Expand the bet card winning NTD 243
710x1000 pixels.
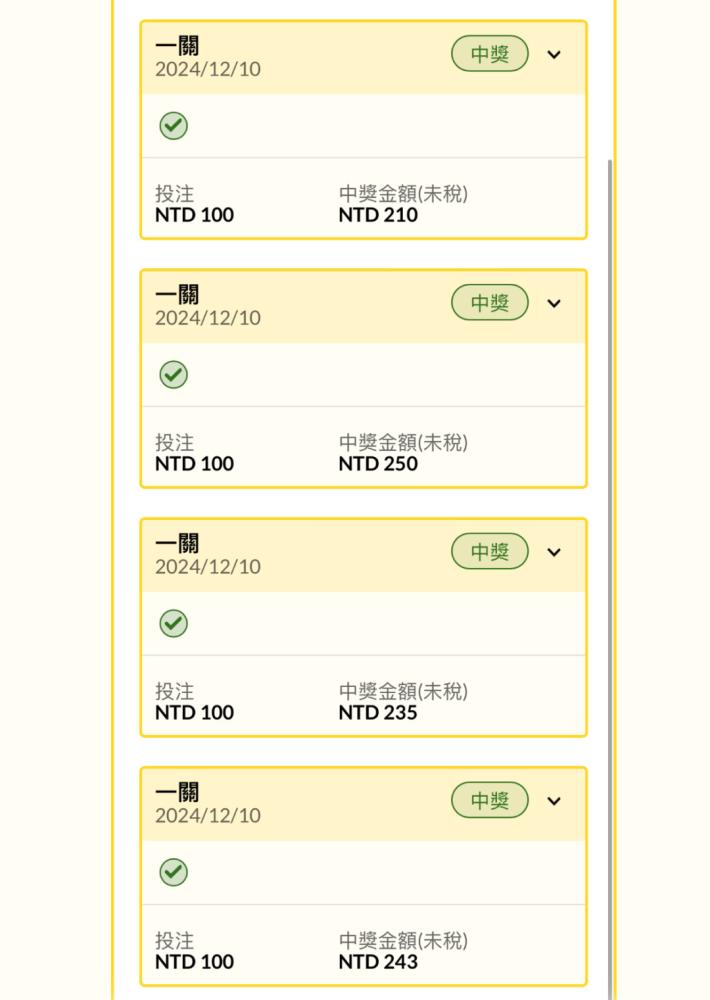[x=554, y=801]
